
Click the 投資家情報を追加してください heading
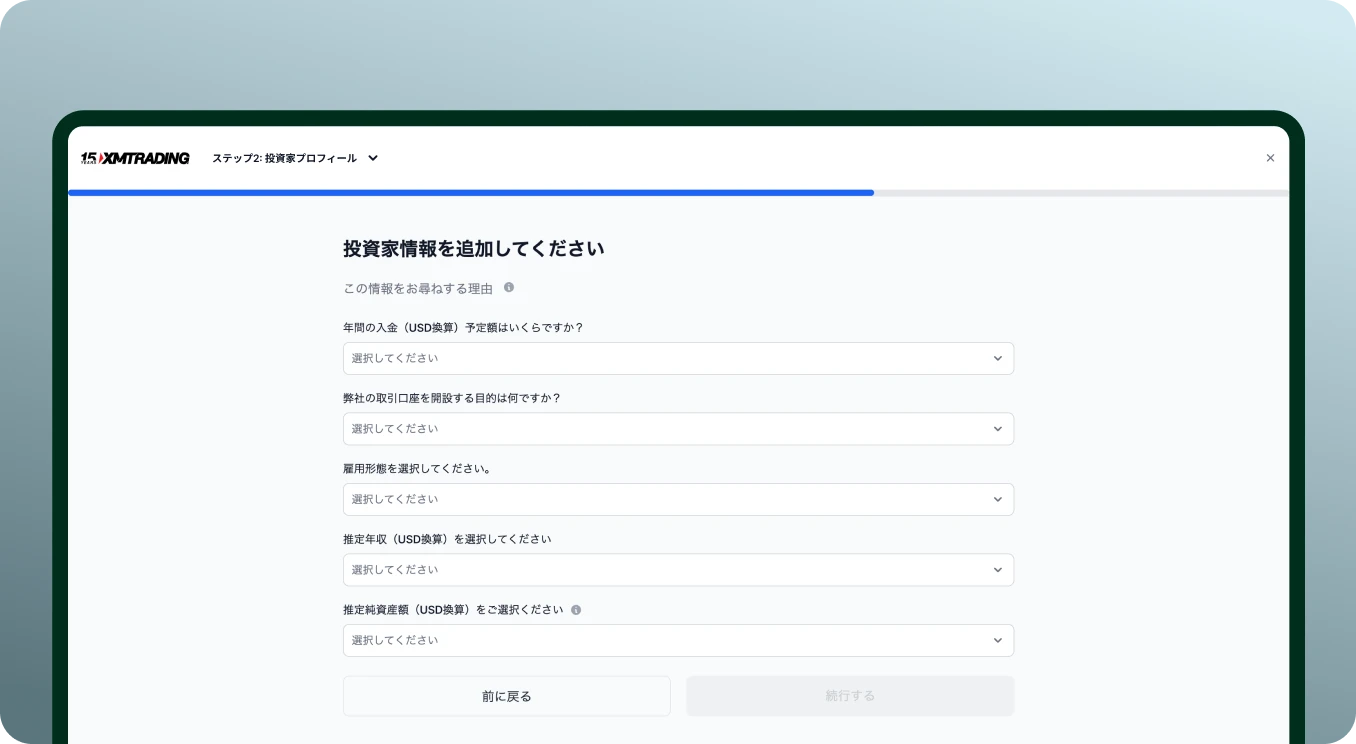click(473, 248)
